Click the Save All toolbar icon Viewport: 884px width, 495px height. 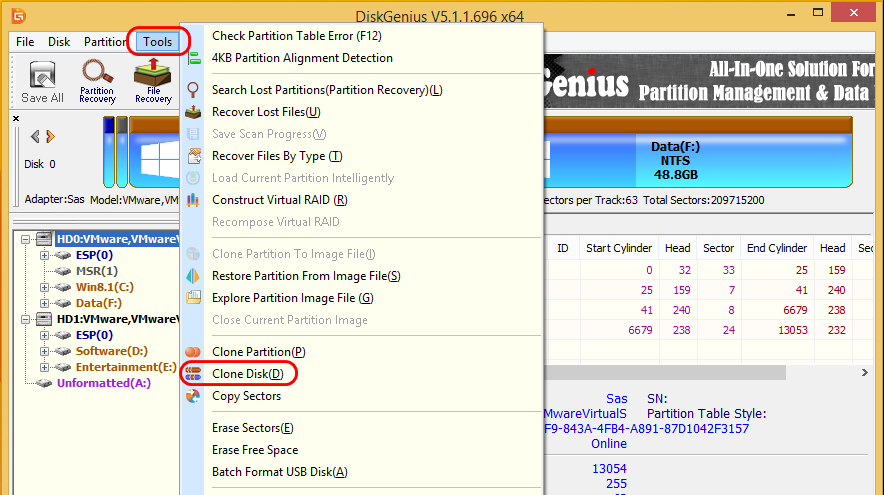42,81
